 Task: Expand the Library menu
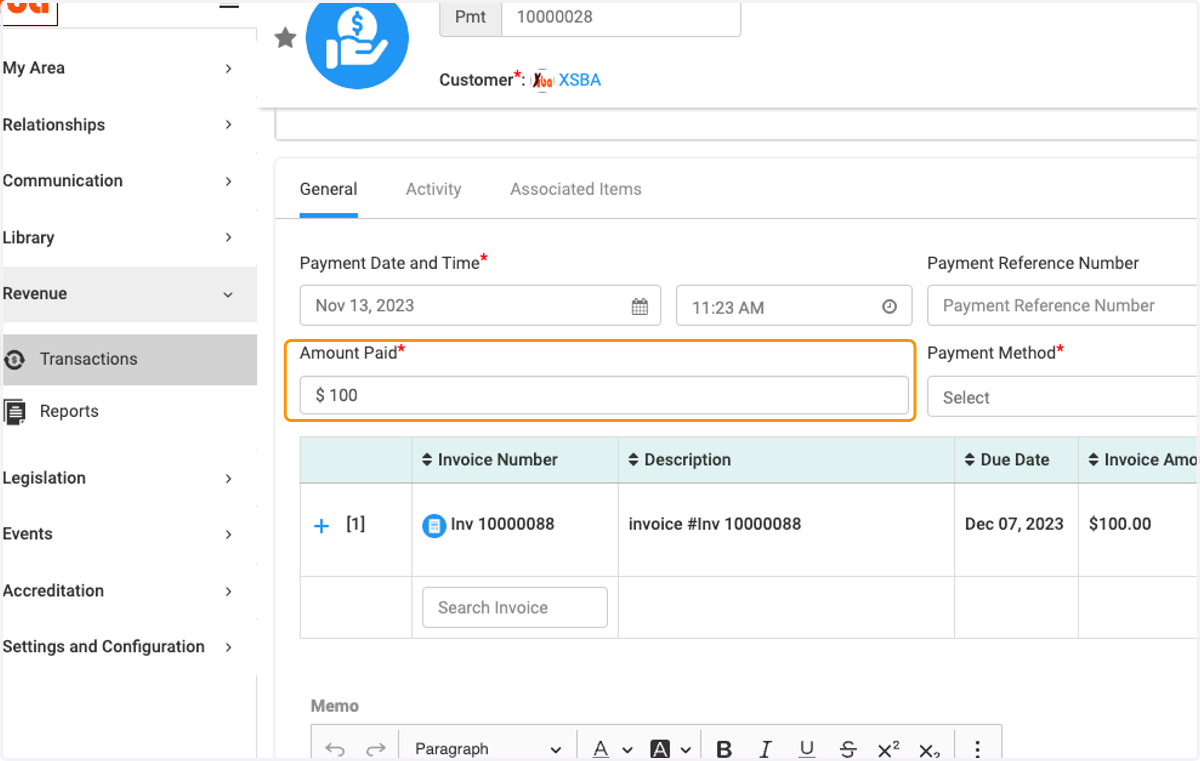tap(228, 238)
